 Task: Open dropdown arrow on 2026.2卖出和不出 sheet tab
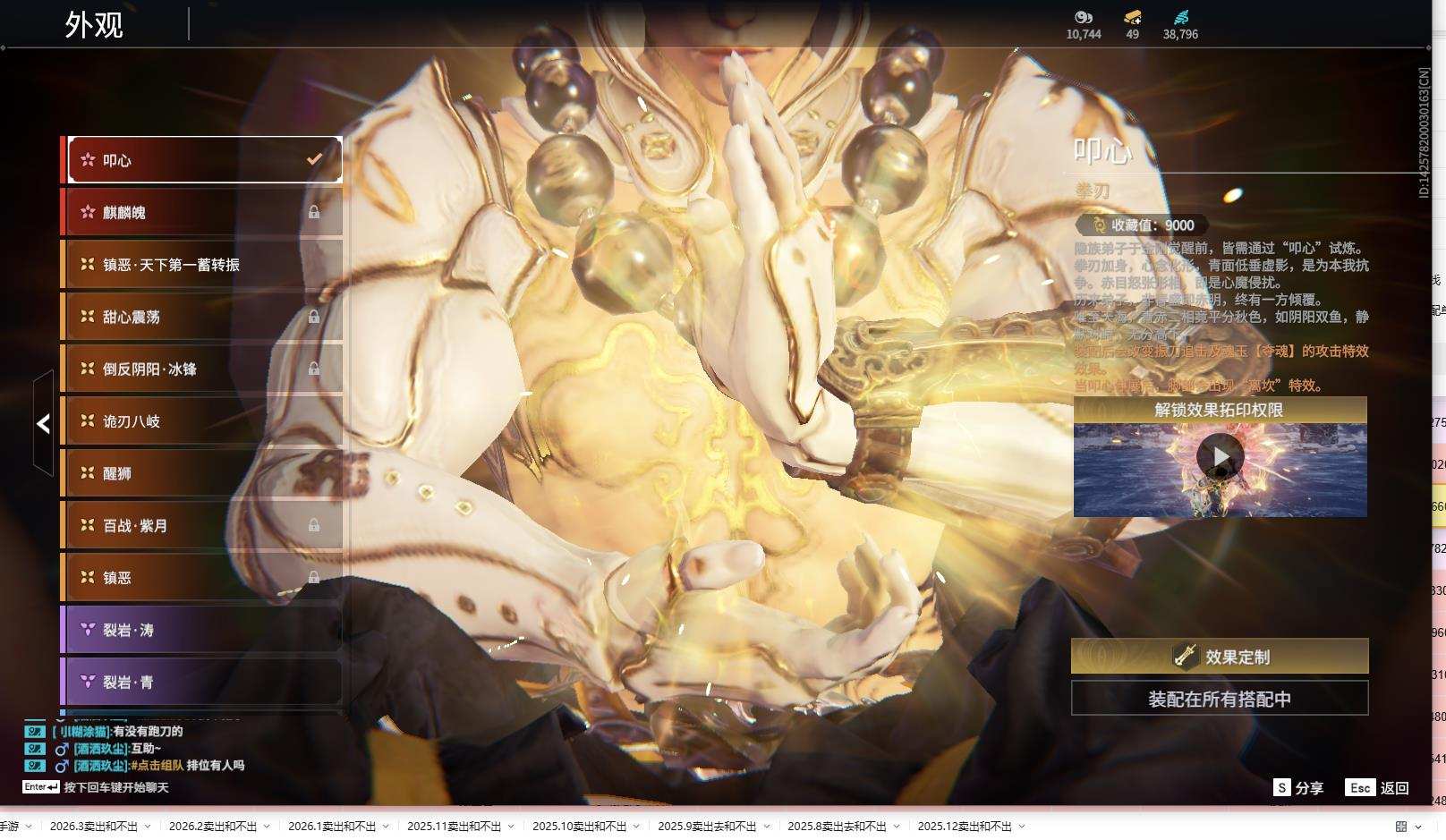coord(267,827)
